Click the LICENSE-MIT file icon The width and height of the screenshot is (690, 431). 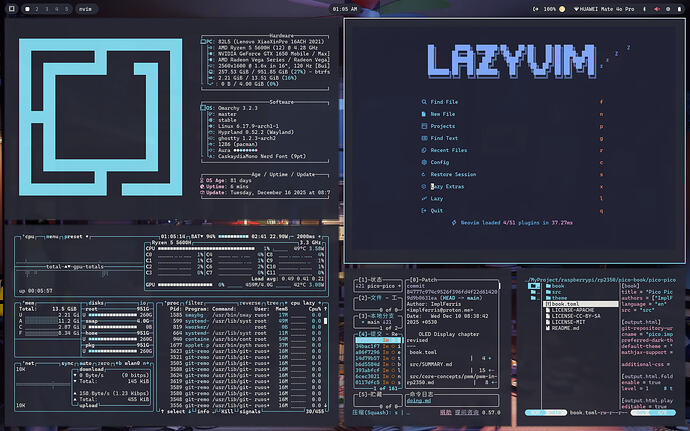pyautogui.click(x=548, y=322)
